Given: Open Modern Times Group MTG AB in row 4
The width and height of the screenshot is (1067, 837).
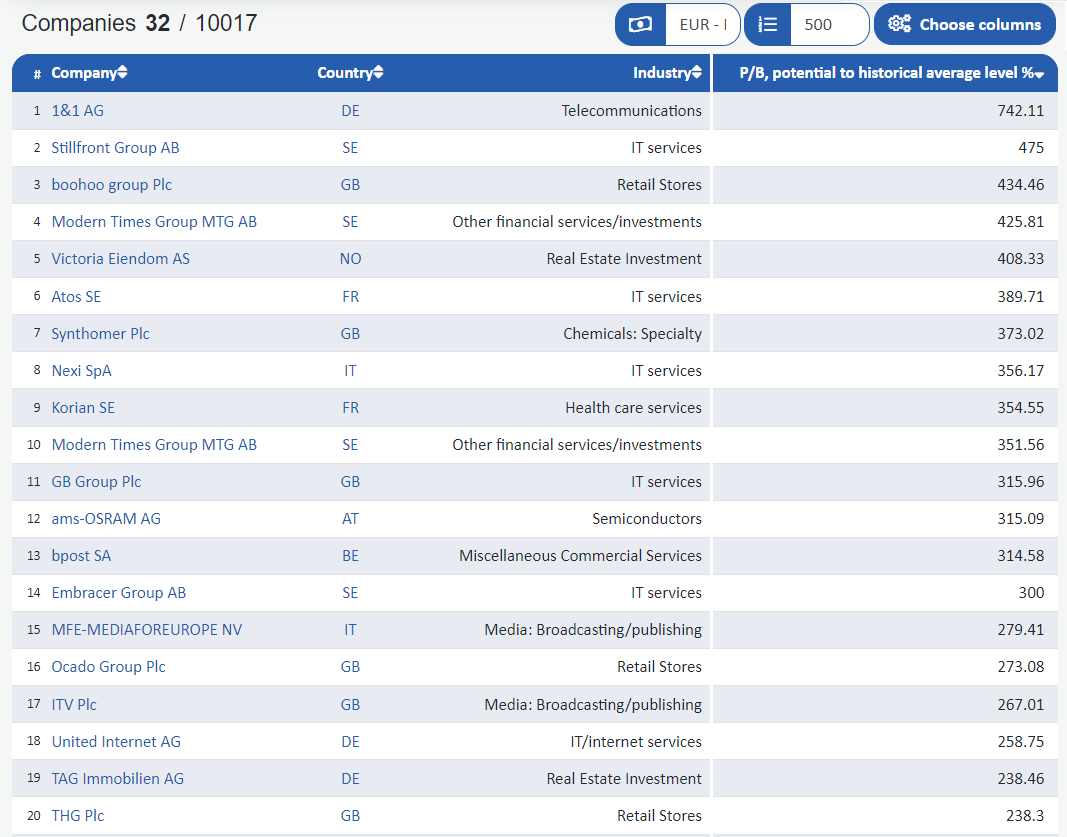Looking at the screenshot, I should [154, 222].
